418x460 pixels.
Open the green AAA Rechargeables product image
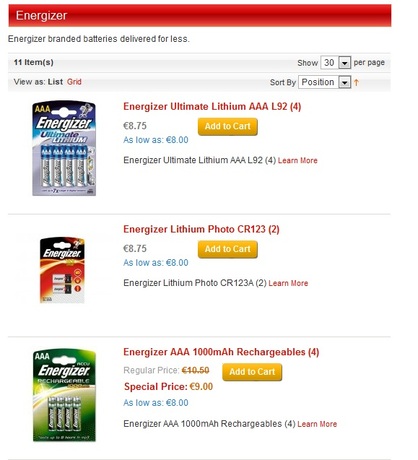pyautogui.click(x=64, y=395)
